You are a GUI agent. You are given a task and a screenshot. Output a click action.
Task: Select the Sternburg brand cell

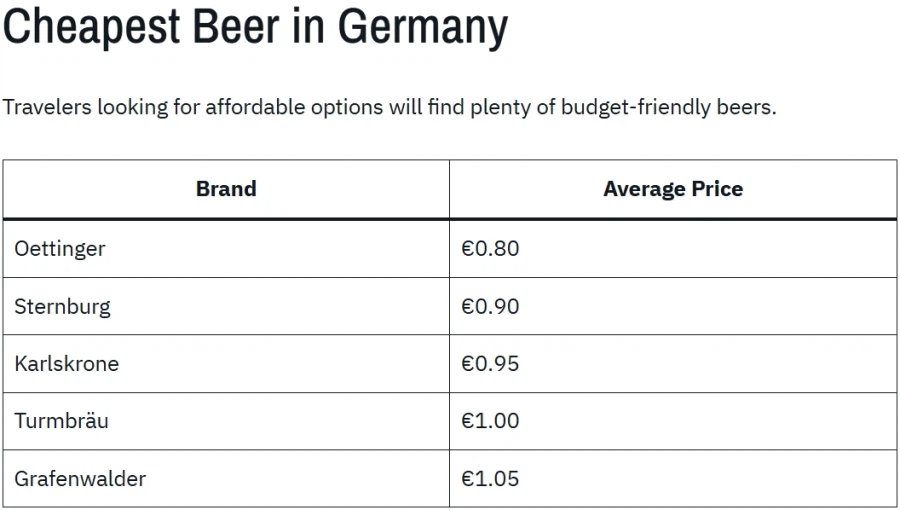click(226, 306)
